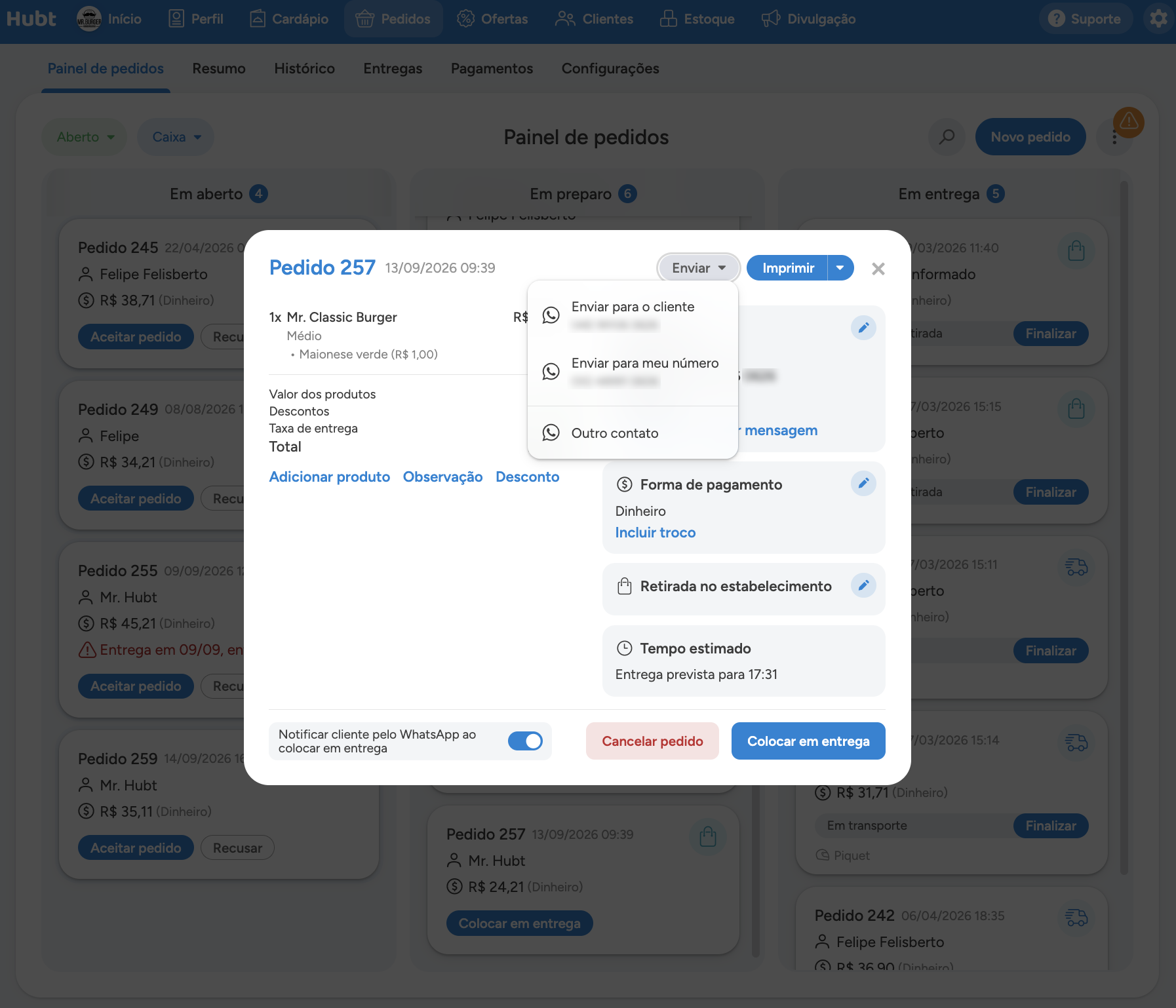Open the settings gear in the top bar
The height and width of the screenshot is (1008, 1176).
pos(1158,18)
